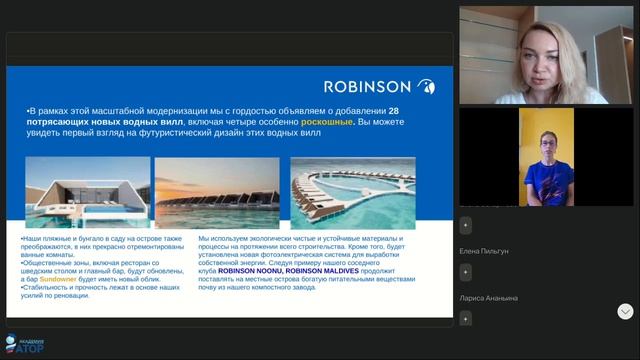The image size is (640, 360).
Task: Click ROBINSON NOONU, ROBINSON MALDIVES text
Action: coord(289,271)
